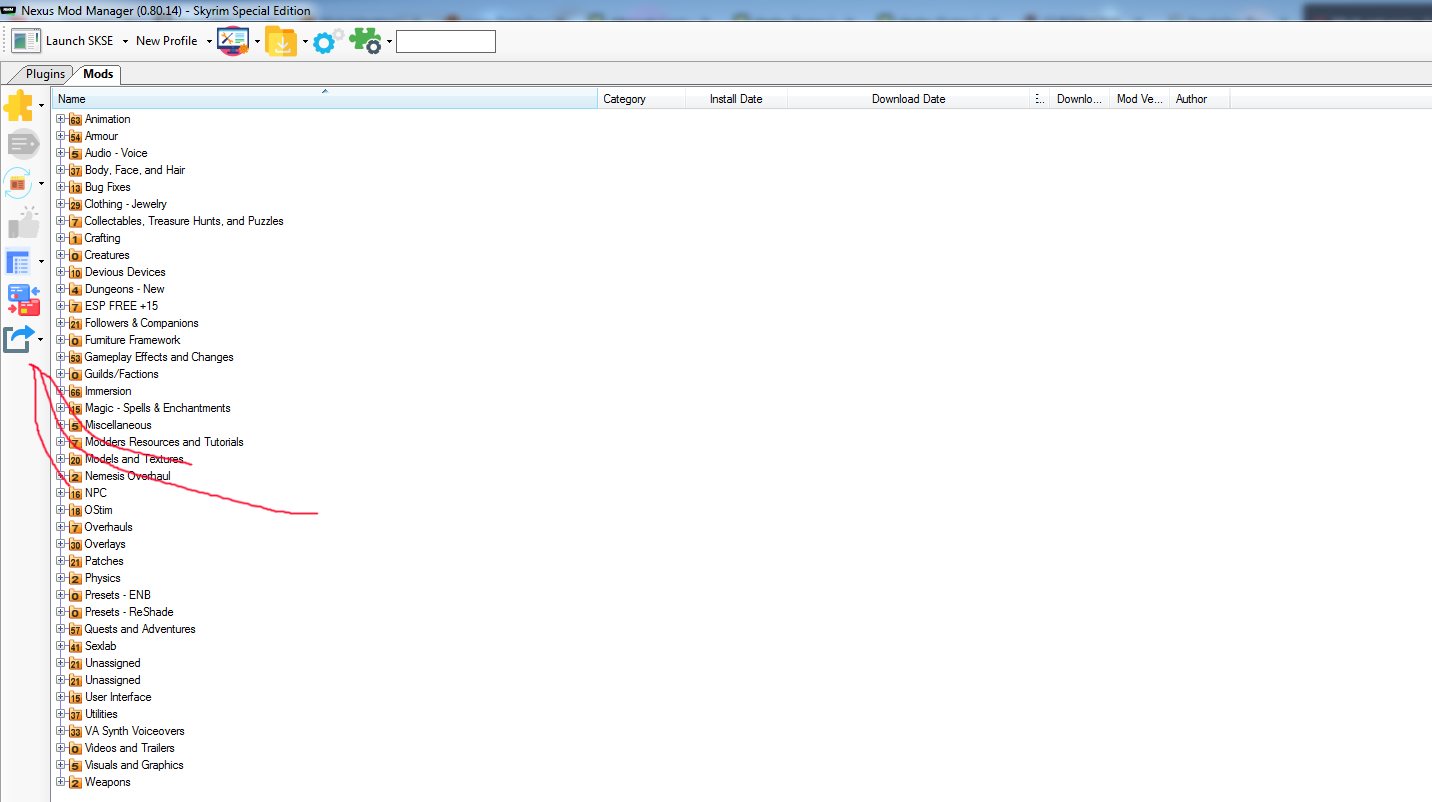Expand the Bug Fixes category

tap(61, 187)
